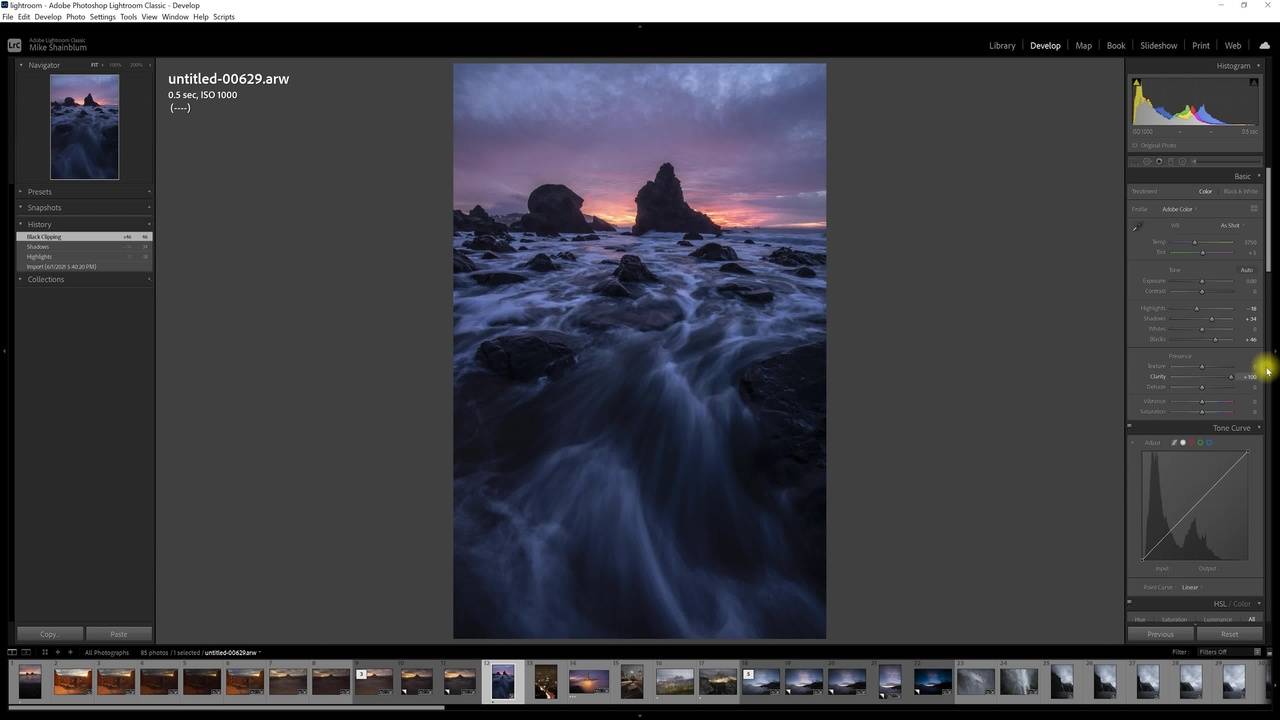1280x720 pixels.
Task: Click the Auto tone button
Action: [x=1246, y=270]
